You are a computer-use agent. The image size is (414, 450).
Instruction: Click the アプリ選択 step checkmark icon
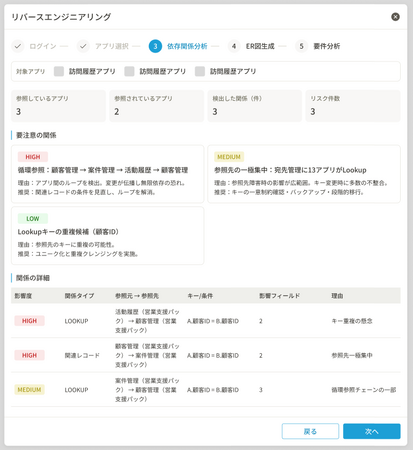point(83,46)
